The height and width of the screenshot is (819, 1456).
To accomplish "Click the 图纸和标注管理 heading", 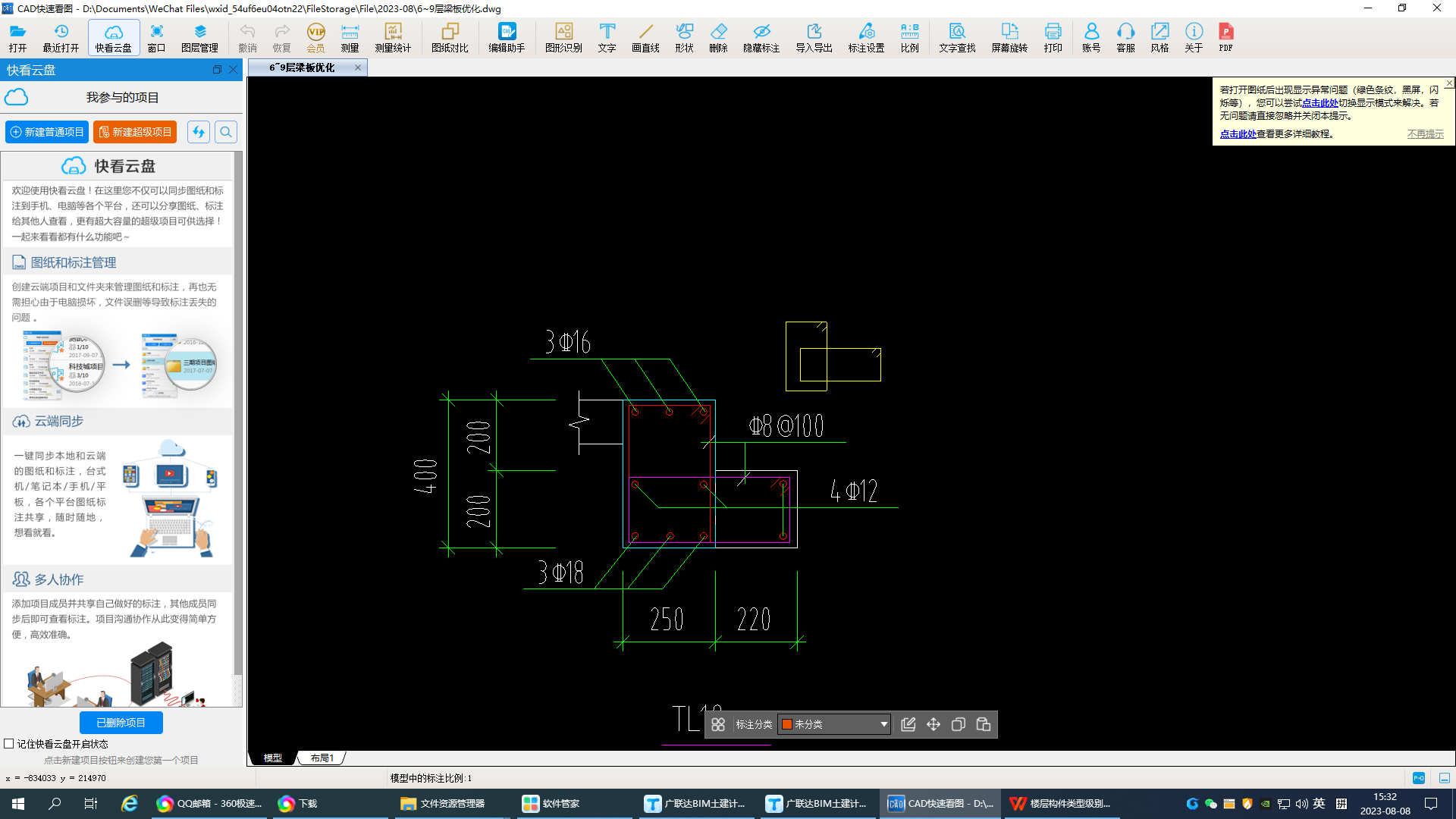I will tap(74, 262).
